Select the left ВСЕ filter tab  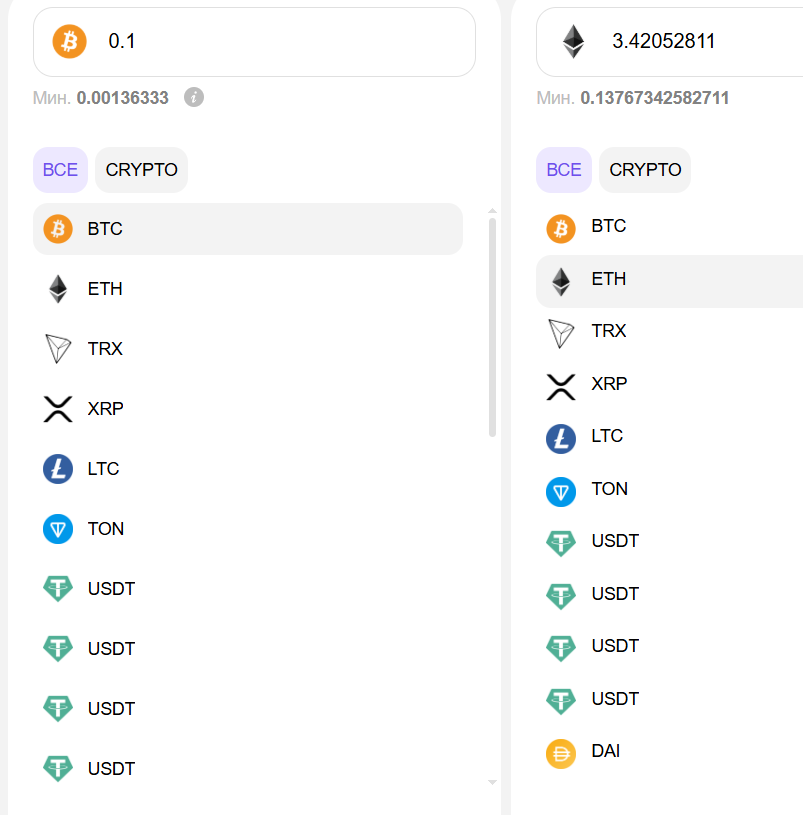coord(60,170)
